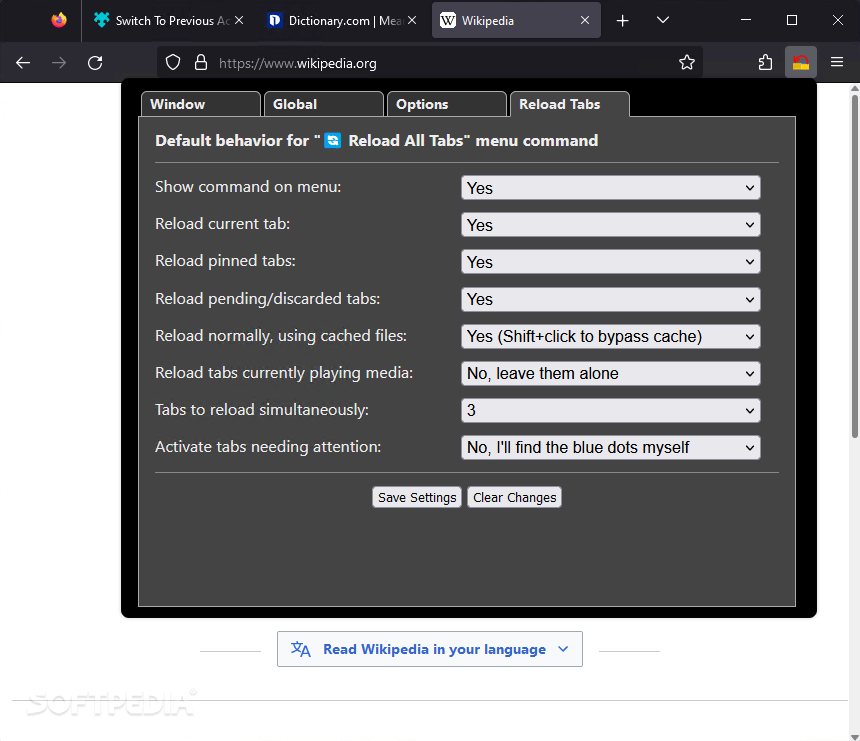Open Reload normally using cached files dropdown
860x741 pixels.
coord(610,336)
